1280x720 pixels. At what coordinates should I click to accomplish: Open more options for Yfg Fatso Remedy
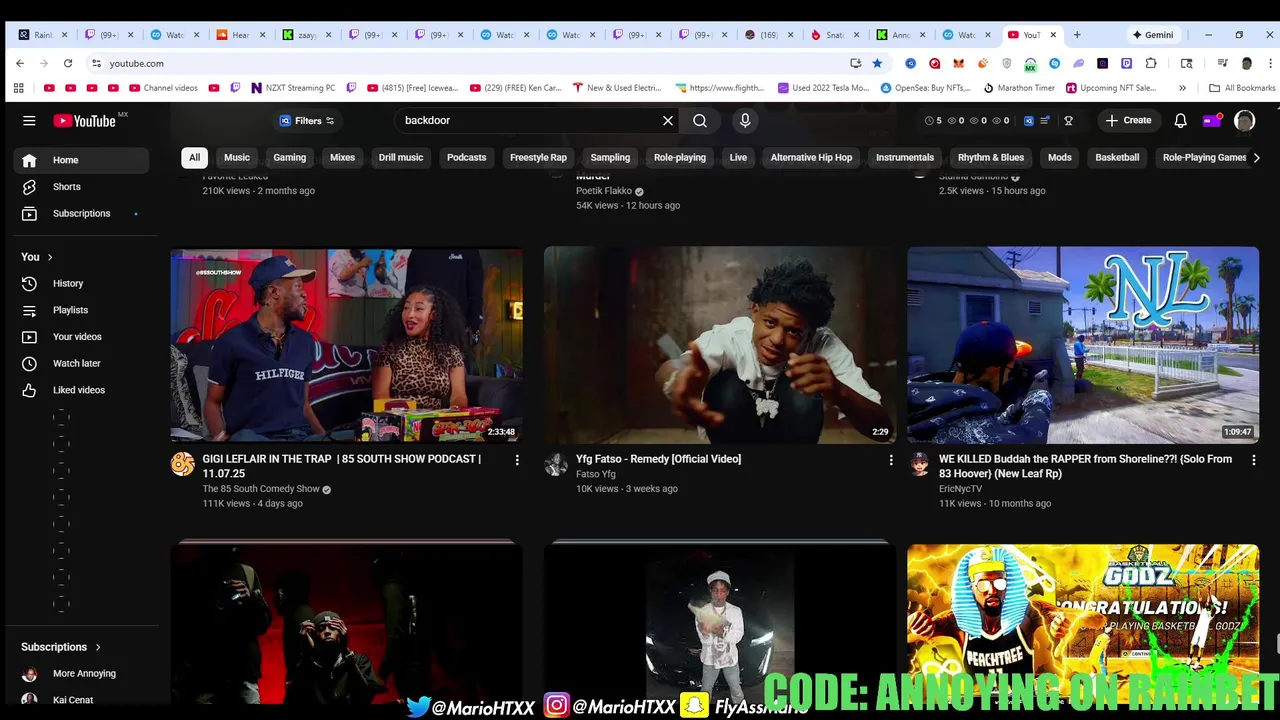pyautogui.click(x=891, y=460)
